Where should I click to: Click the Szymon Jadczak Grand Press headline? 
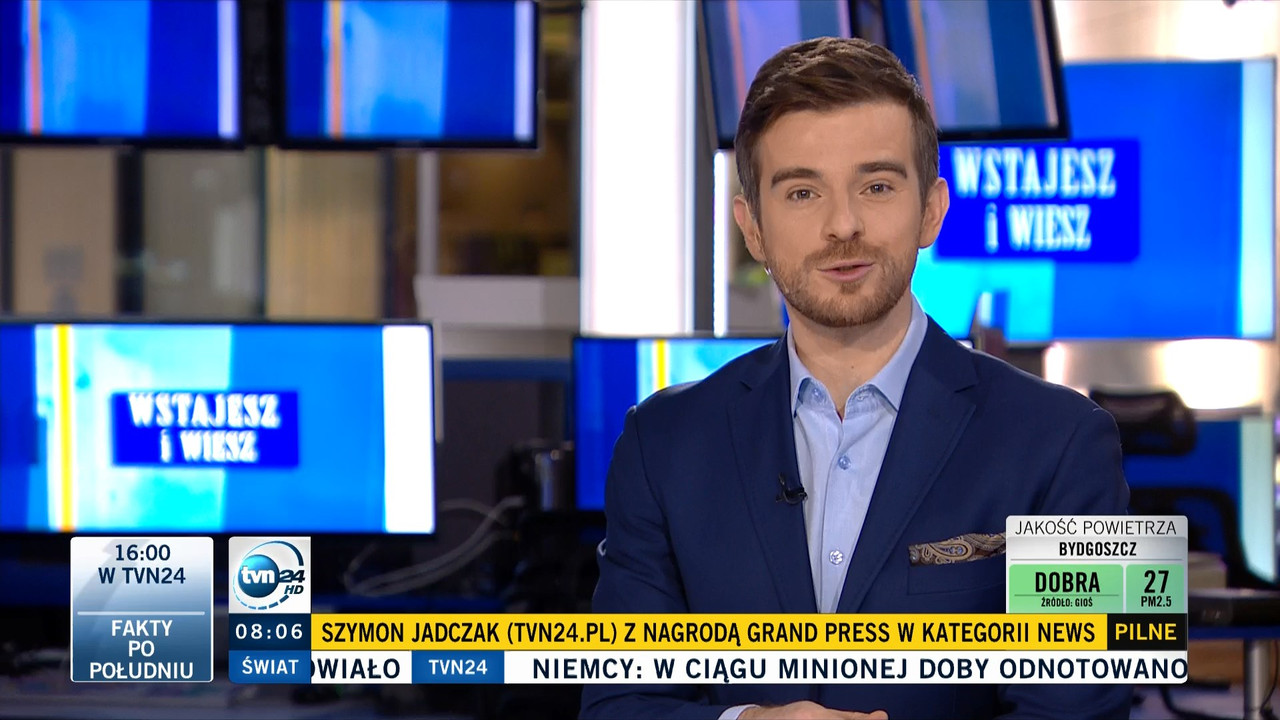pyautogui.click(x=708, y=632)
